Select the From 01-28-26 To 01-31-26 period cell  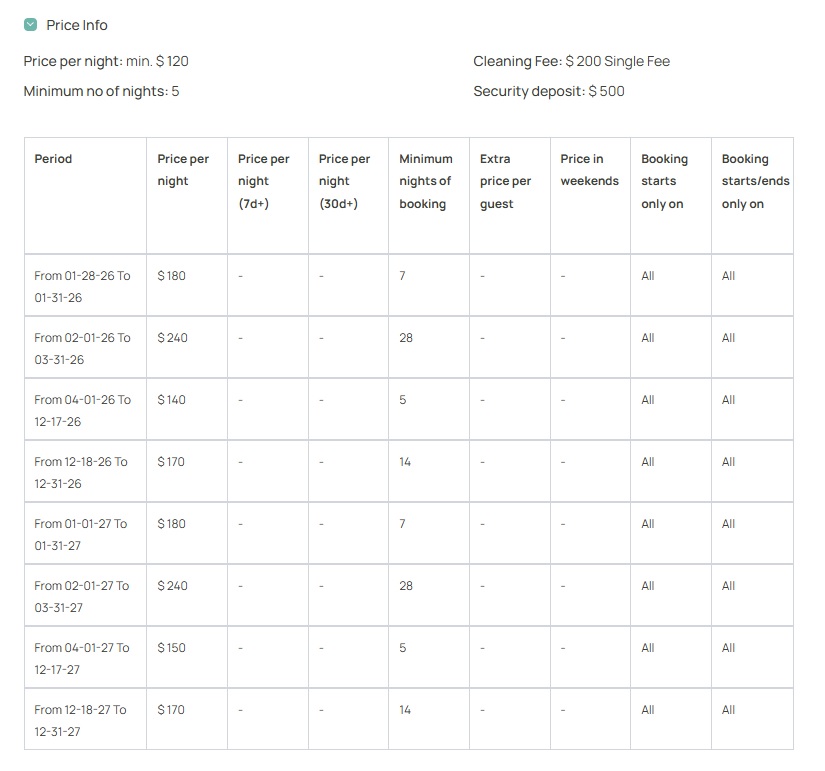click(82, 286)
